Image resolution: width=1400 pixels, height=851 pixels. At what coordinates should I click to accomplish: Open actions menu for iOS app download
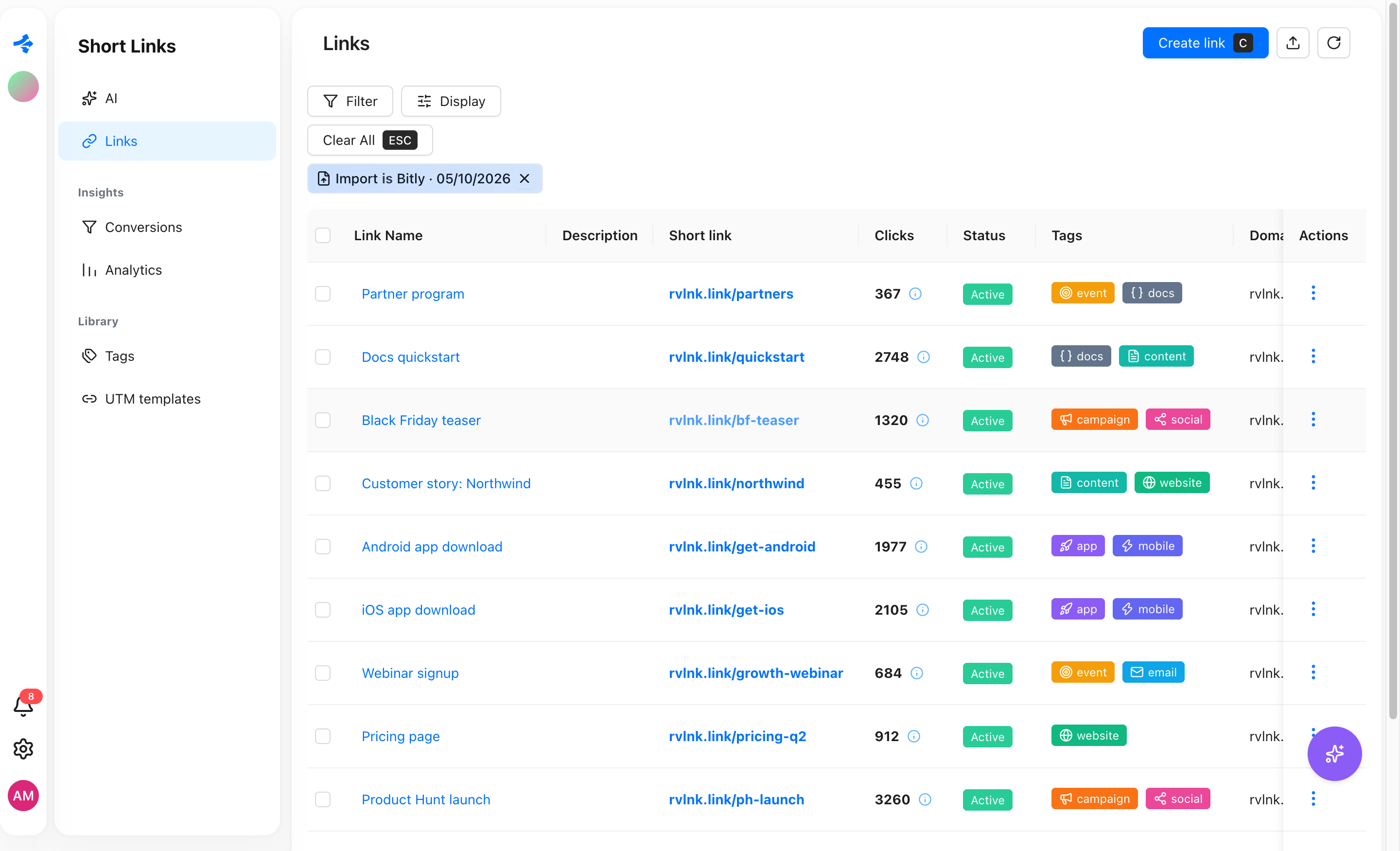point(1313,609)
